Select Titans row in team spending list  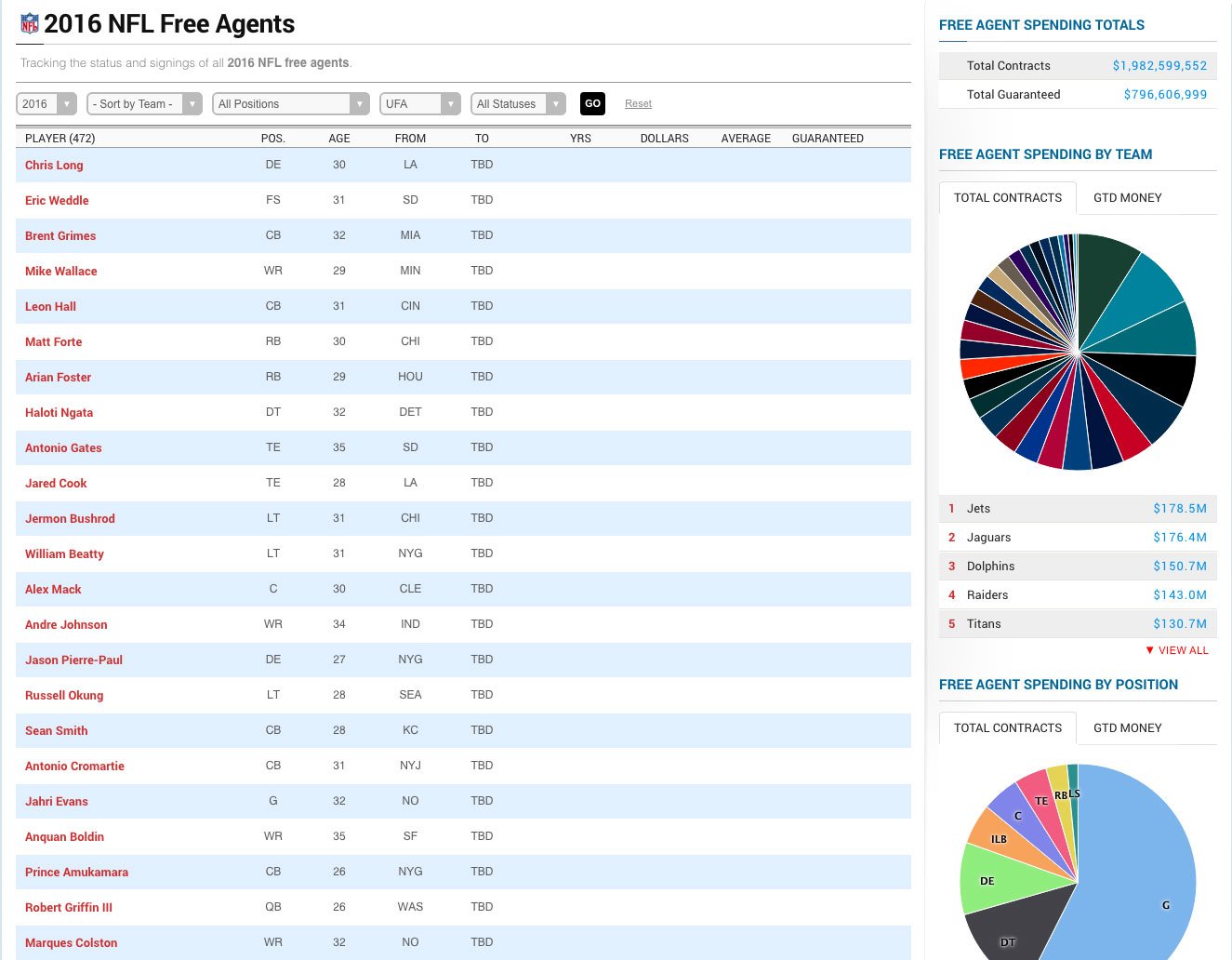[1078, 624]
